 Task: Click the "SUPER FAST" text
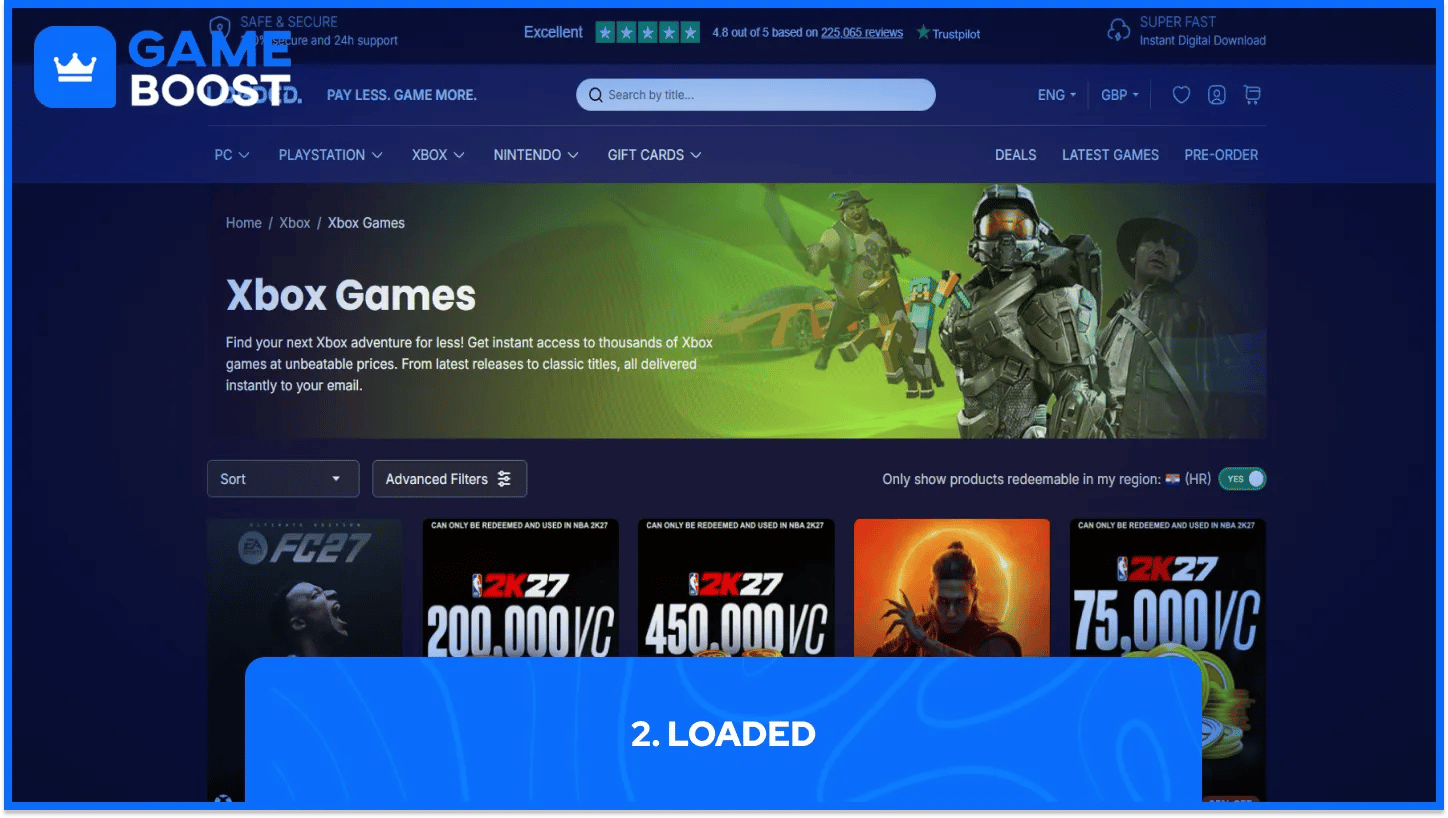[1178, 22]
